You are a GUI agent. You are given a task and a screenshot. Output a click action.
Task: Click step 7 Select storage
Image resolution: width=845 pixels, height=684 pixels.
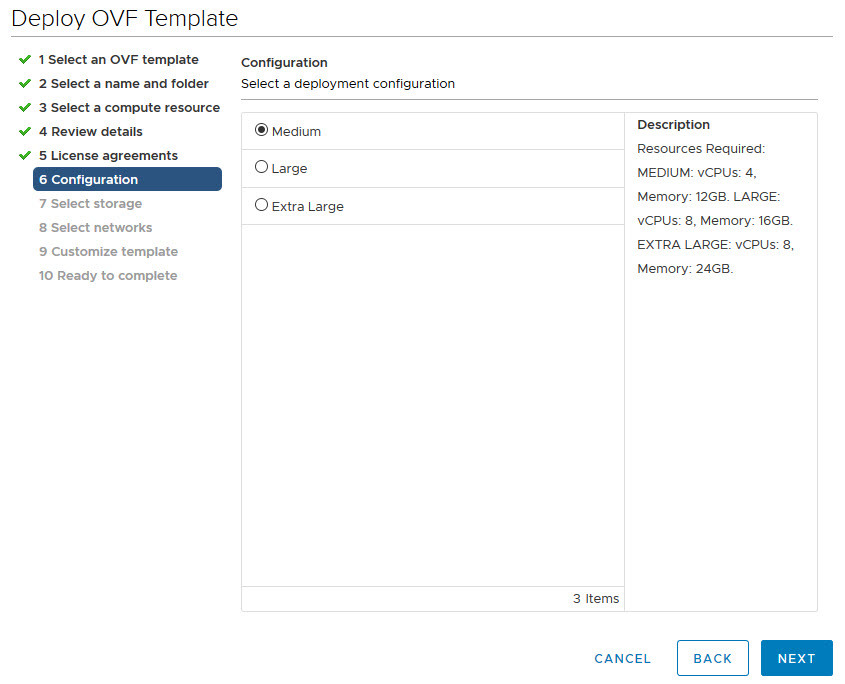(90, 204)
